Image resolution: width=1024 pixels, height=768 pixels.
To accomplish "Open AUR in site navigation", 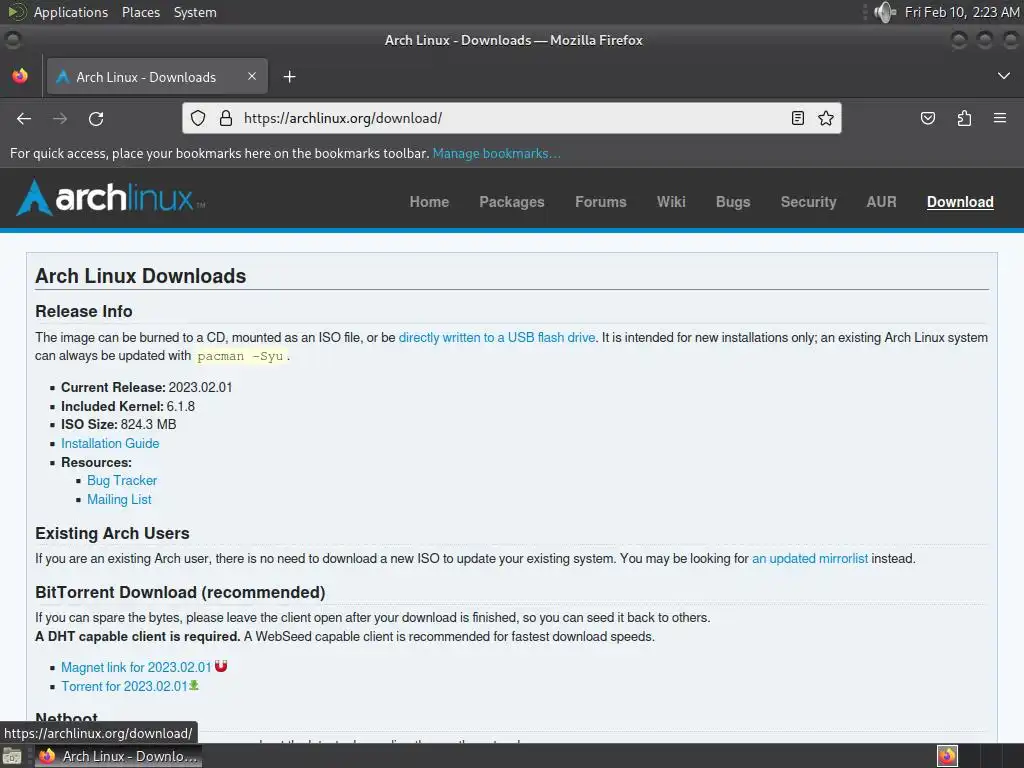I will [x=882, y=202].
